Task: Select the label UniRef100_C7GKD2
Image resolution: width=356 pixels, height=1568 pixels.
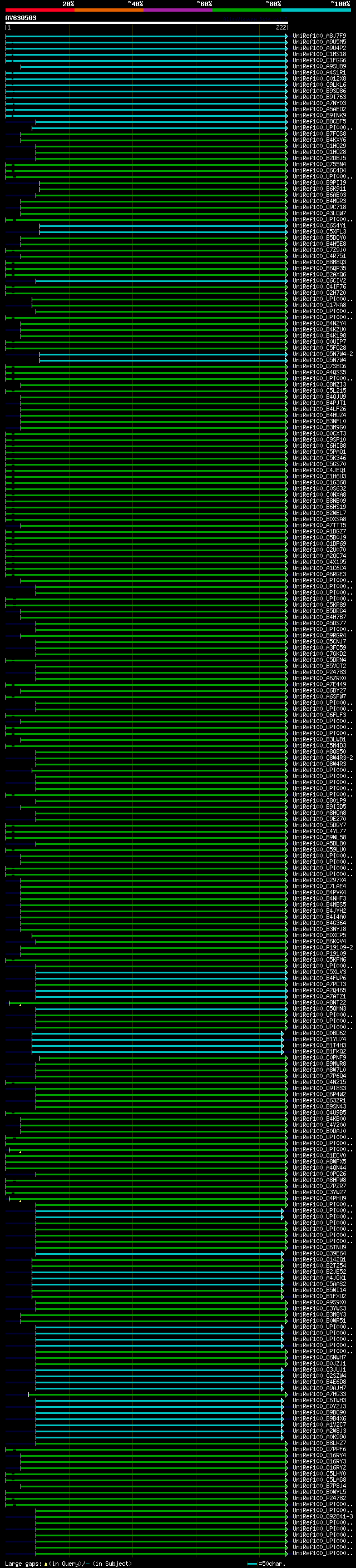Action: point(319,654)
